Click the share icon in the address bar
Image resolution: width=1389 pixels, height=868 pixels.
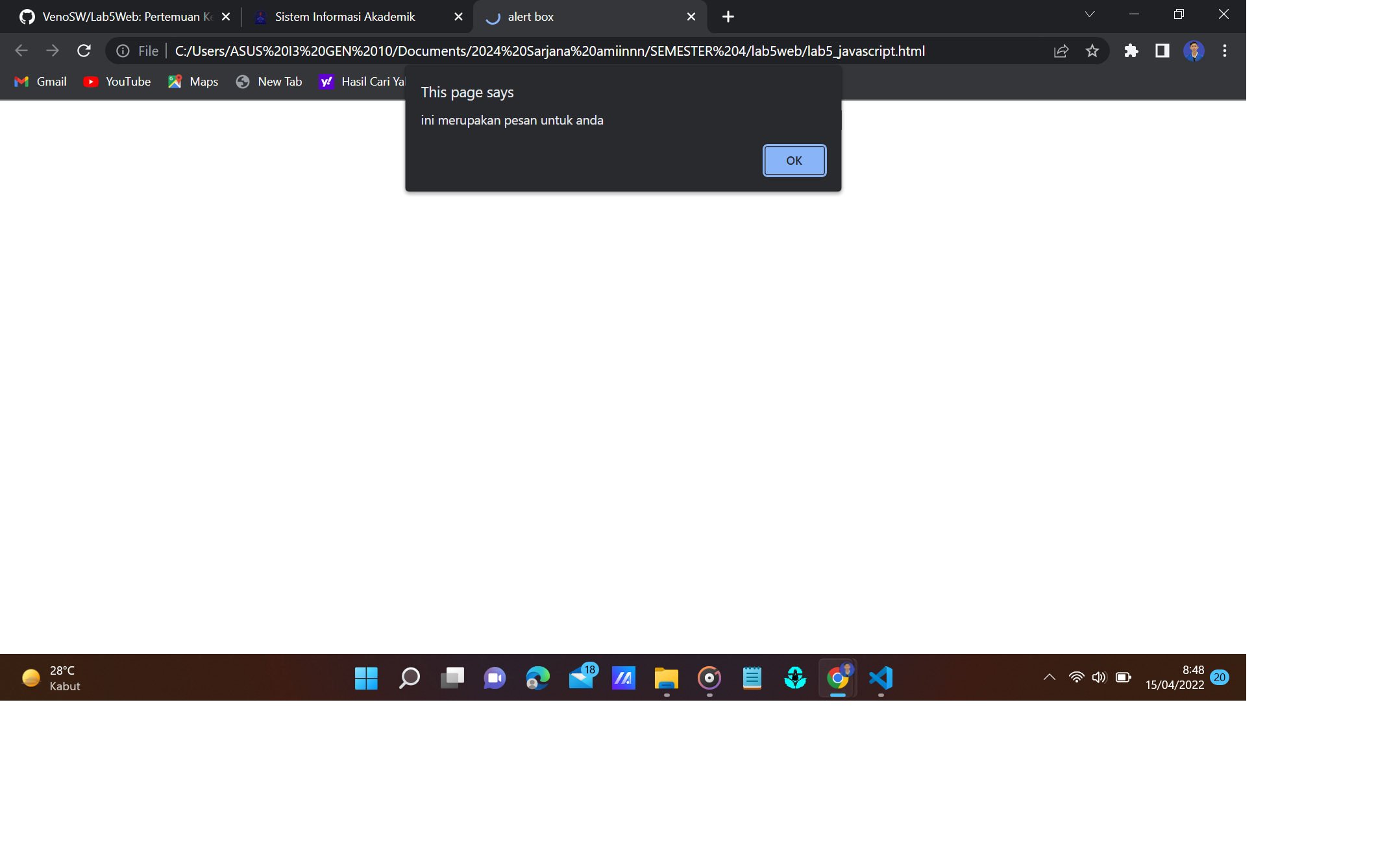(1061, 51)
